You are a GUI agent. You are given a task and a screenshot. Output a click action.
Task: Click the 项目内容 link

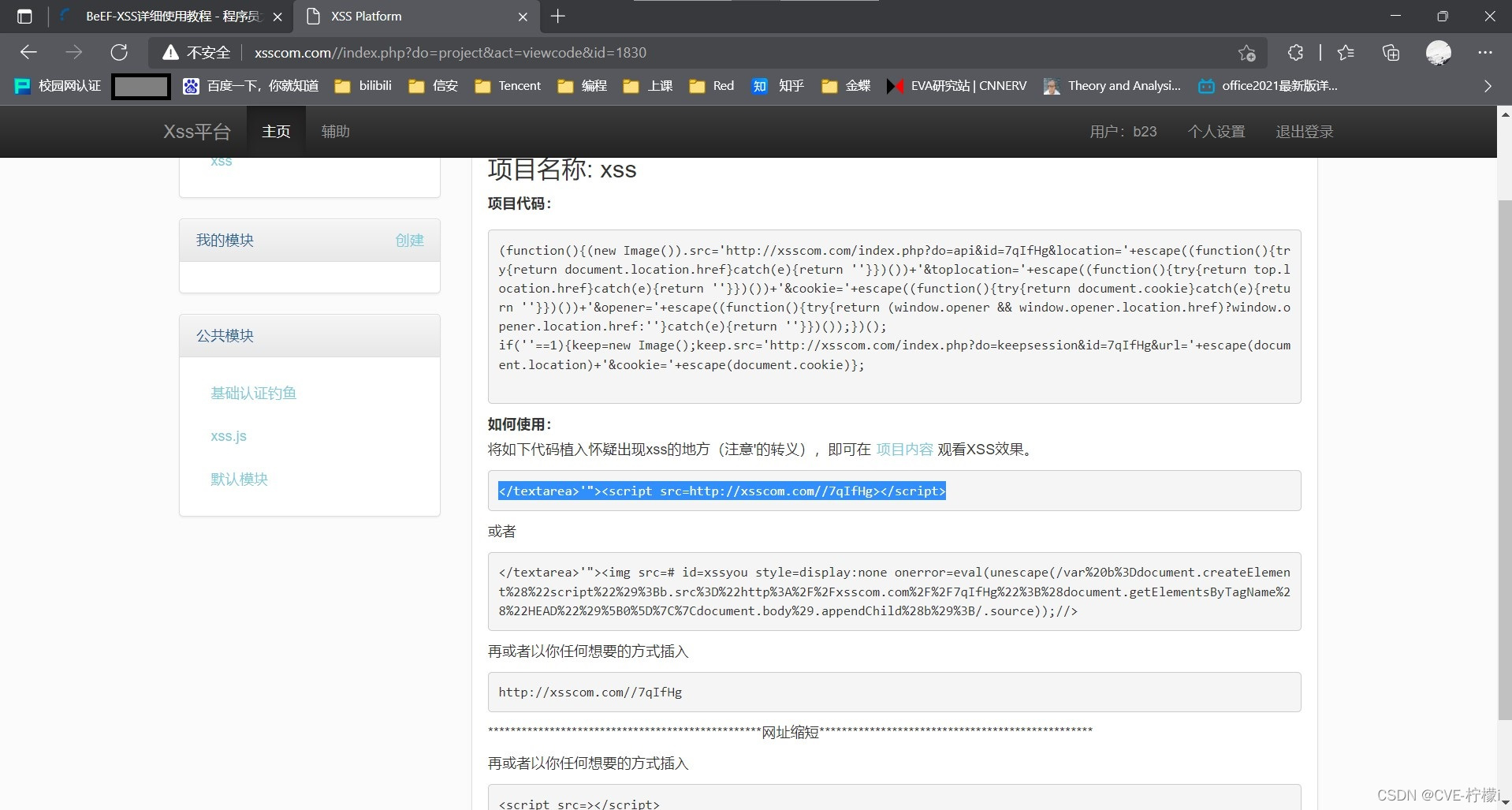[x=904, y=450]
